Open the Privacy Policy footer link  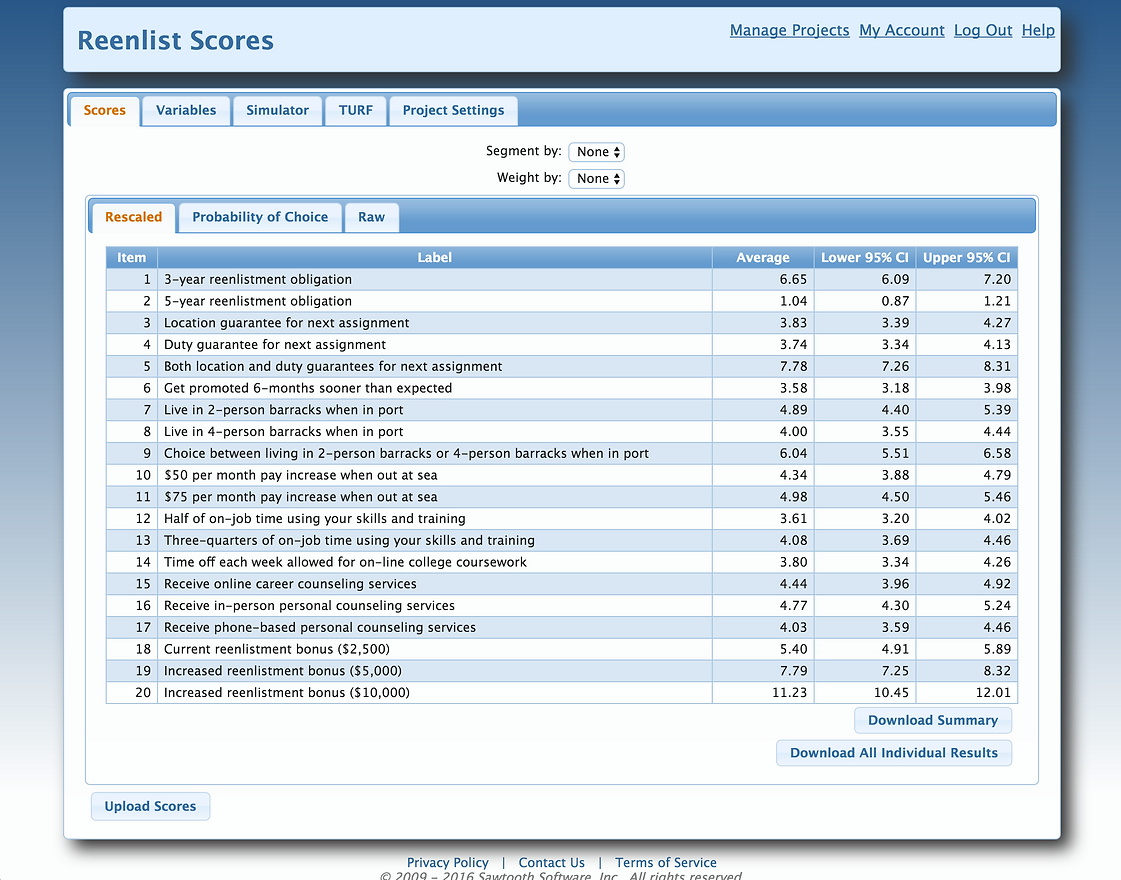pos(447,863)
